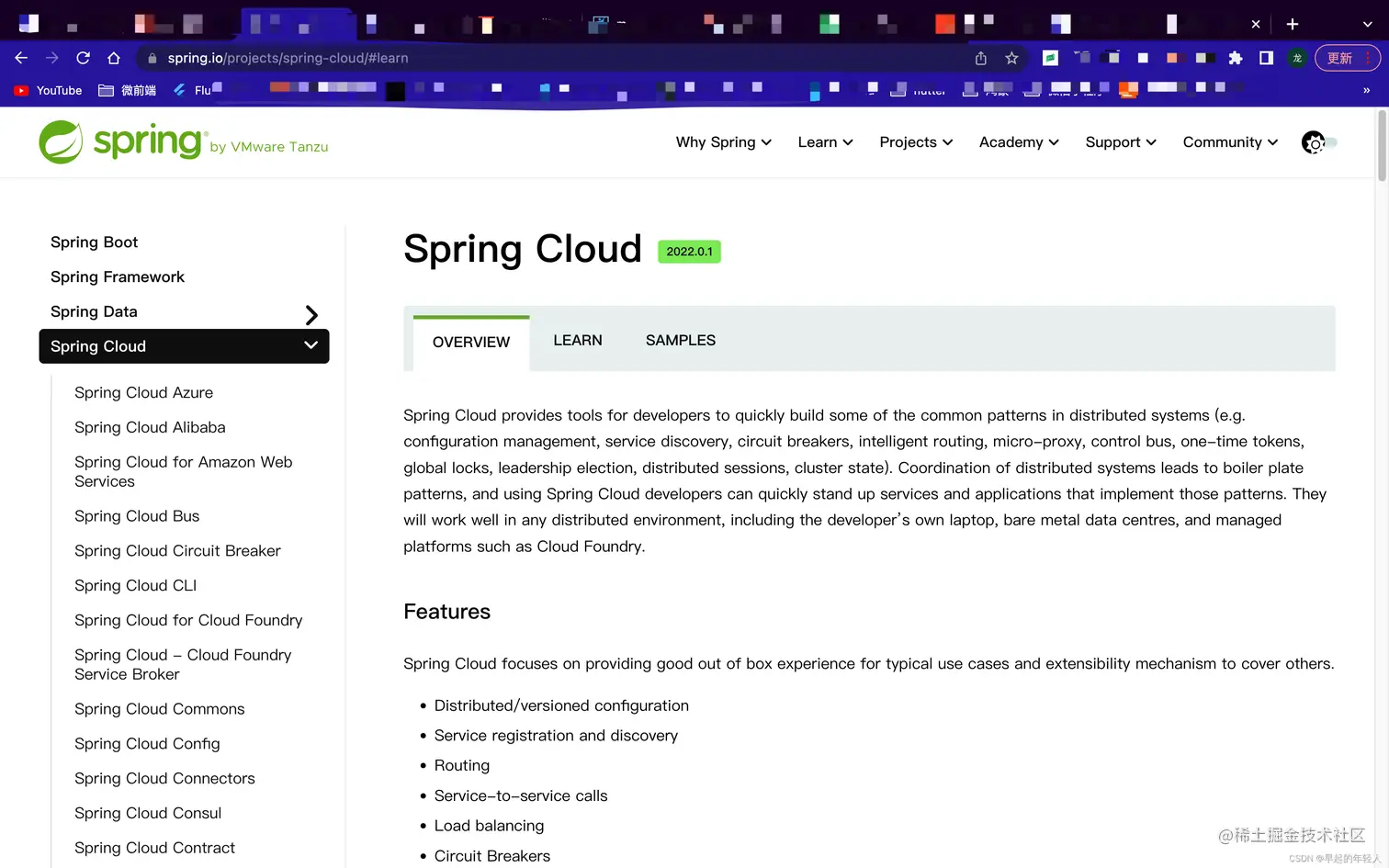Image resolution: width=1389 pixels, height=868 pixels.
Task: Toggle the browser side panel icon
Action: pyautogui.click(x=1266, y=58)
